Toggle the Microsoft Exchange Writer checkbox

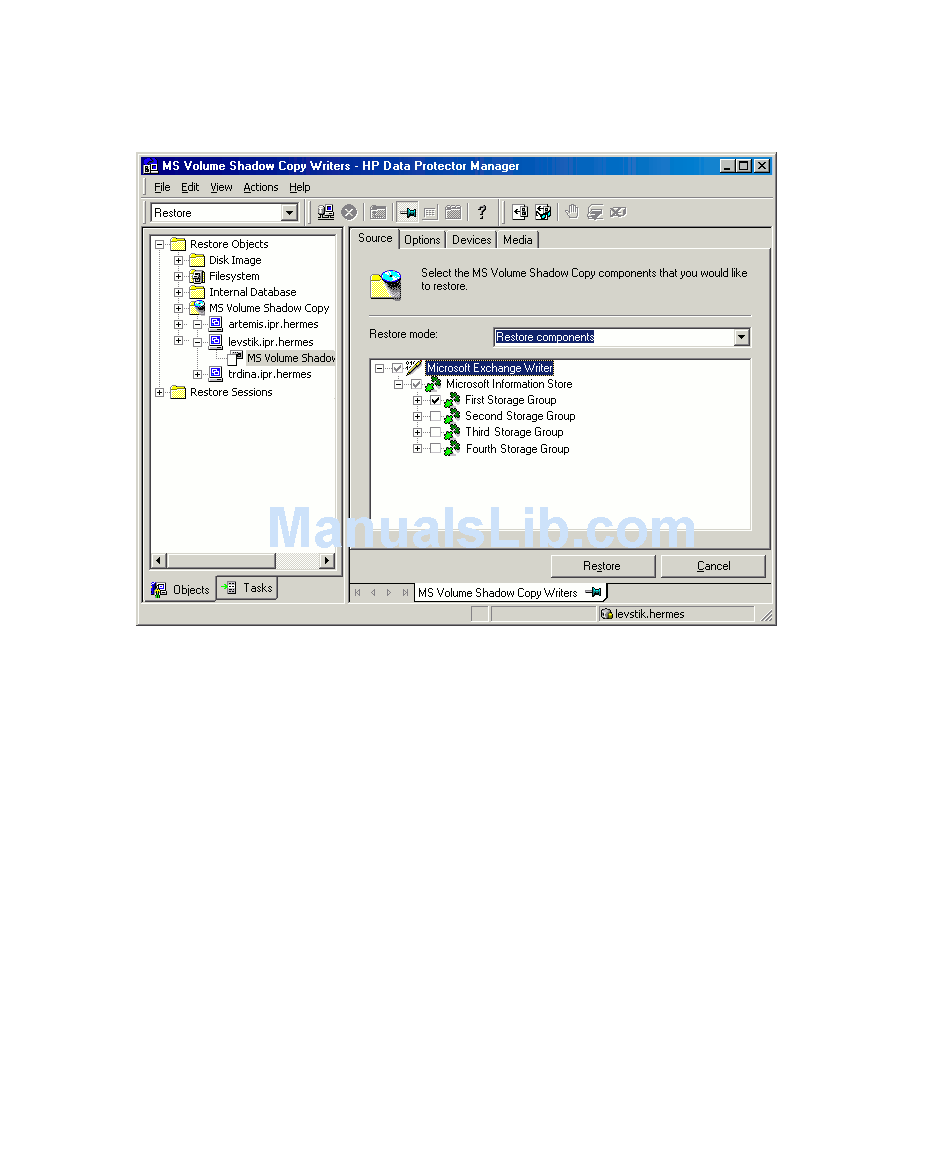[397, 368]
